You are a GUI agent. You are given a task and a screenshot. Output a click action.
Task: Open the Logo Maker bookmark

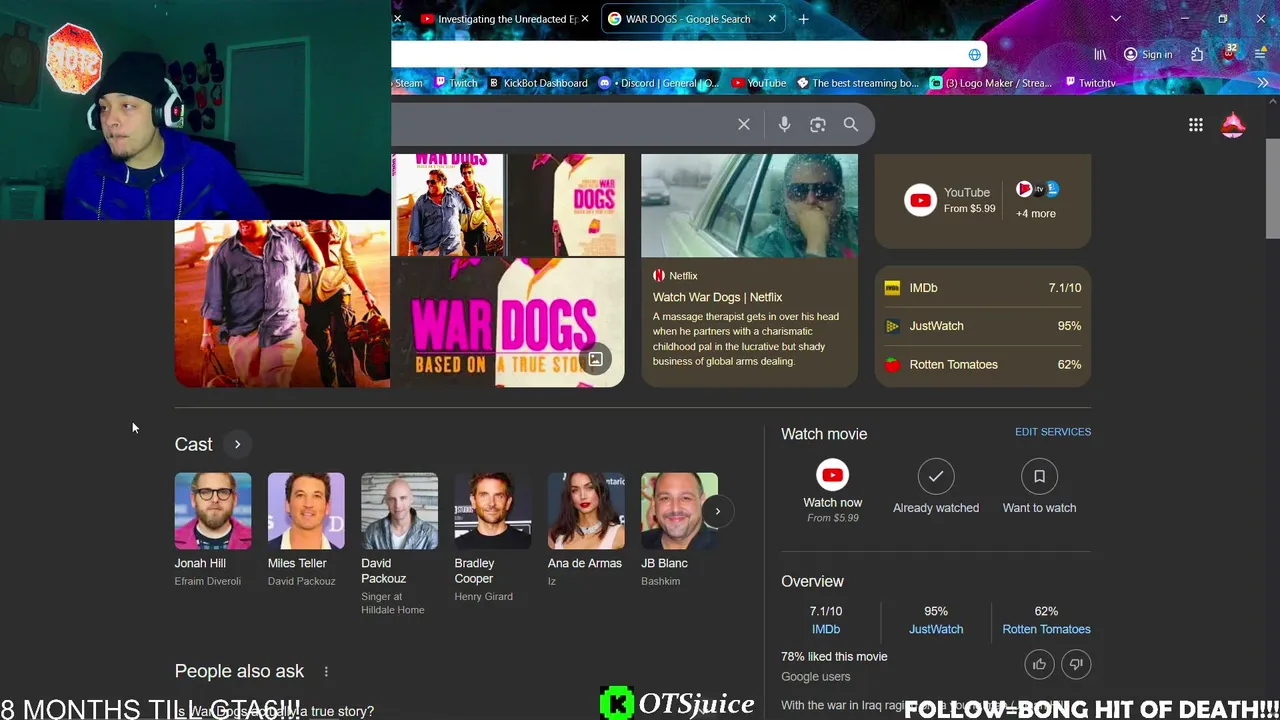(x=991, y=83)
